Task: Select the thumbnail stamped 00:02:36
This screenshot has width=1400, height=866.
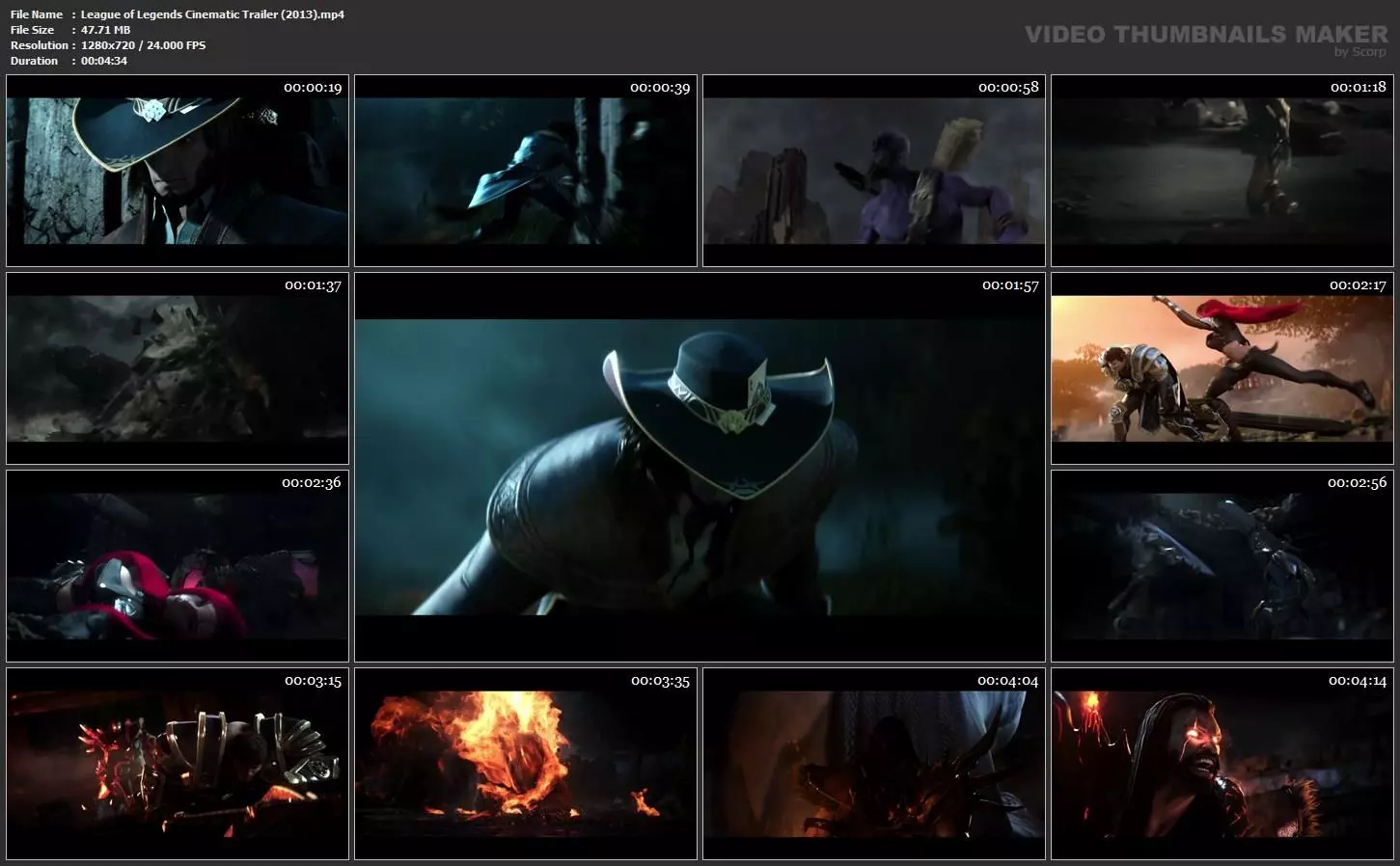Action: (178, 566)
